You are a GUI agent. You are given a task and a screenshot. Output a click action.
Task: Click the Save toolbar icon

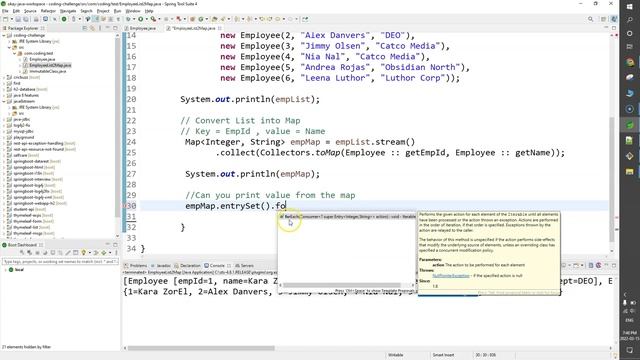(x=19, y=19)
